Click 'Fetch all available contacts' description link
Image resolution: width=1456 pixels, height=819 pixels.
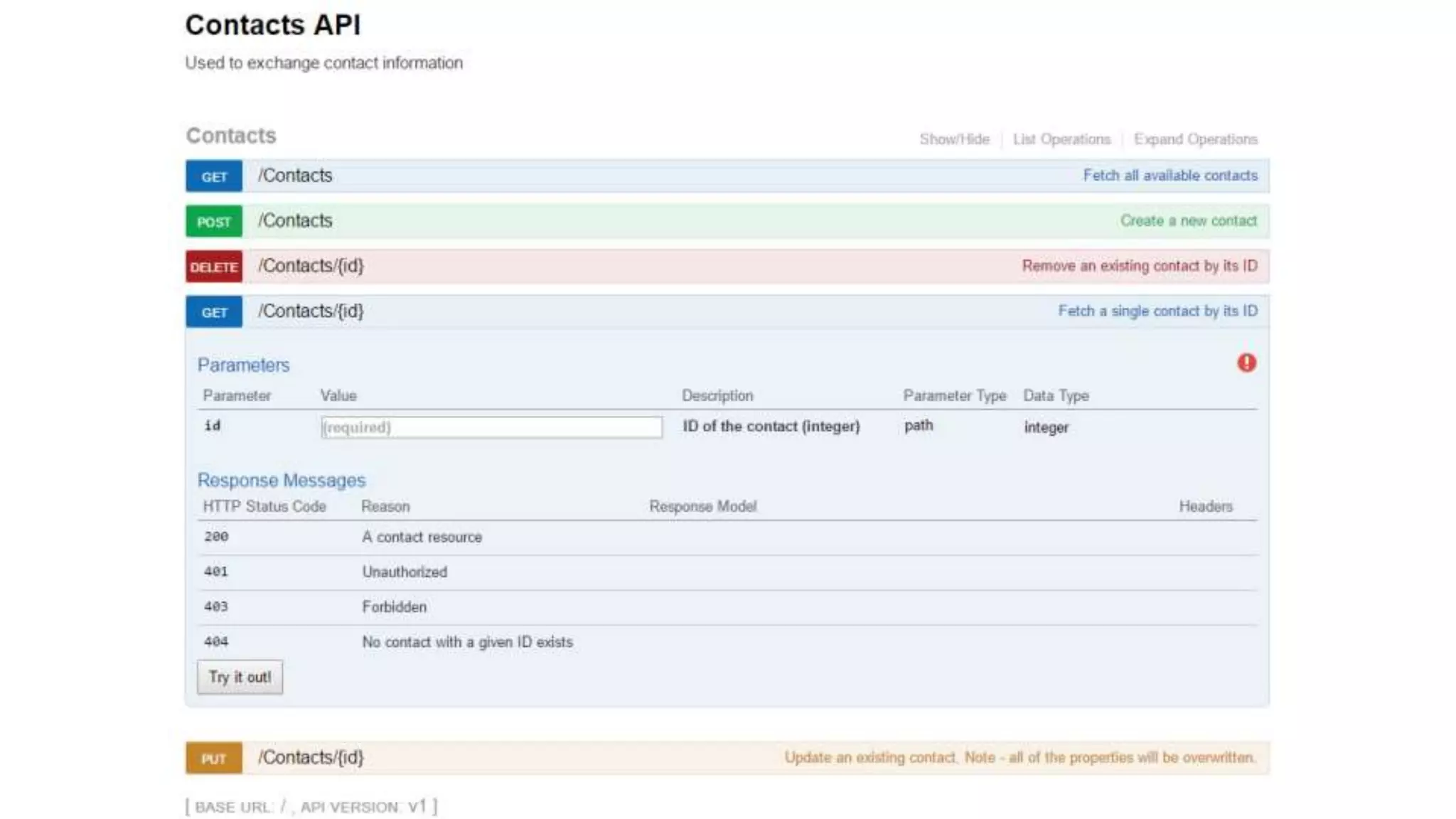[1169, 176]
